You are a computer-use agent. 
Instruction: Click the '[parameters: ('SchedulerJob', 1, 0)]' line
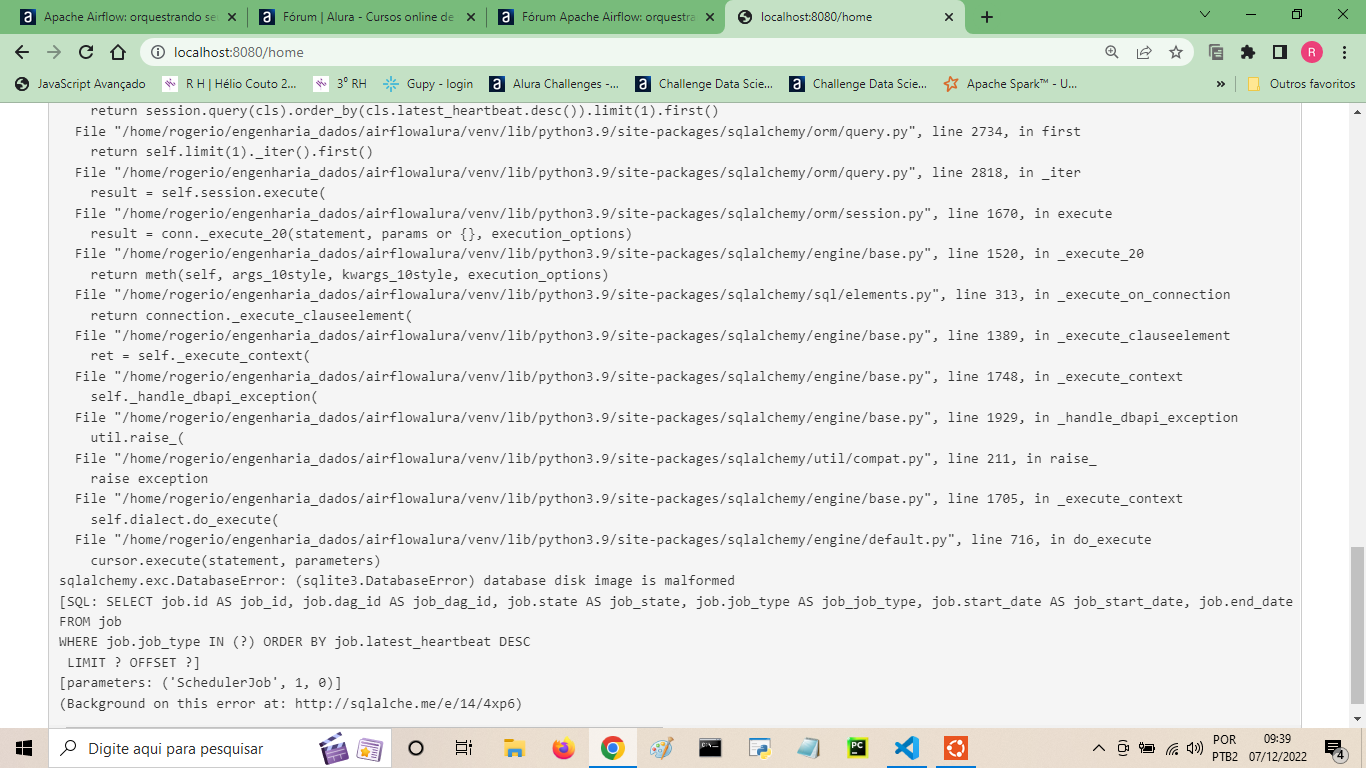[200, 683]
